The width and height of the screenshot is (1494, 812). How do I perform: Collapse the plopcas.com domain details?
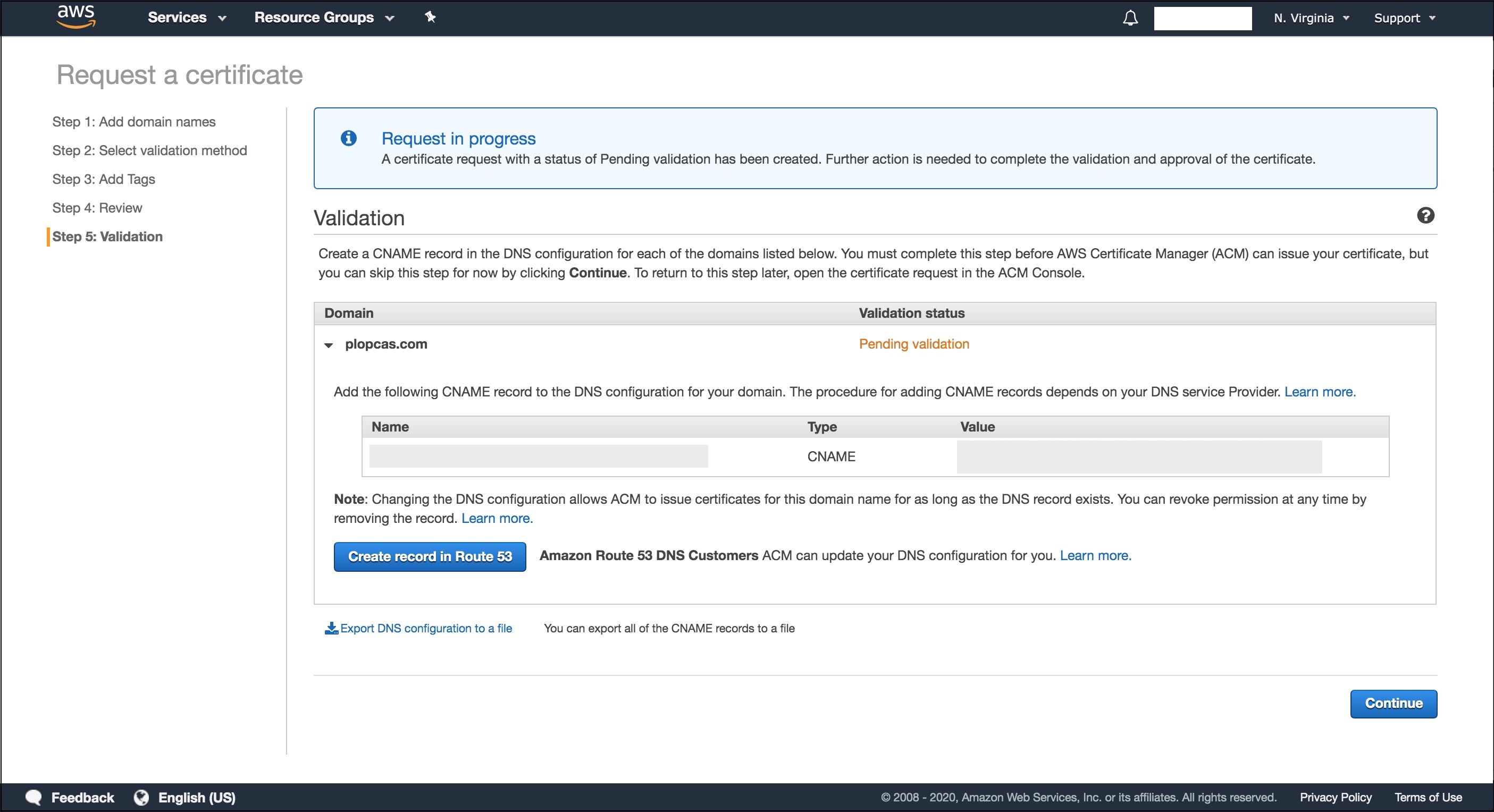tap(328, 345)
